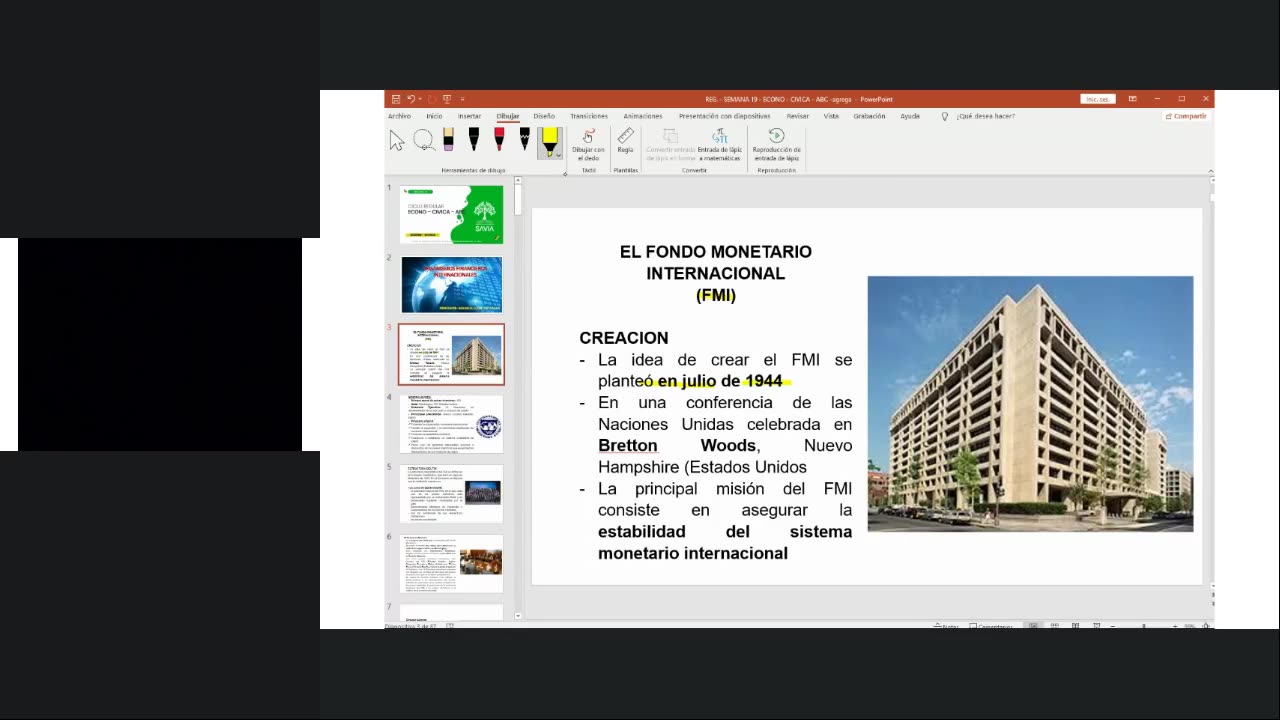Click highlighted text 'en julio de 1944'

720,381
